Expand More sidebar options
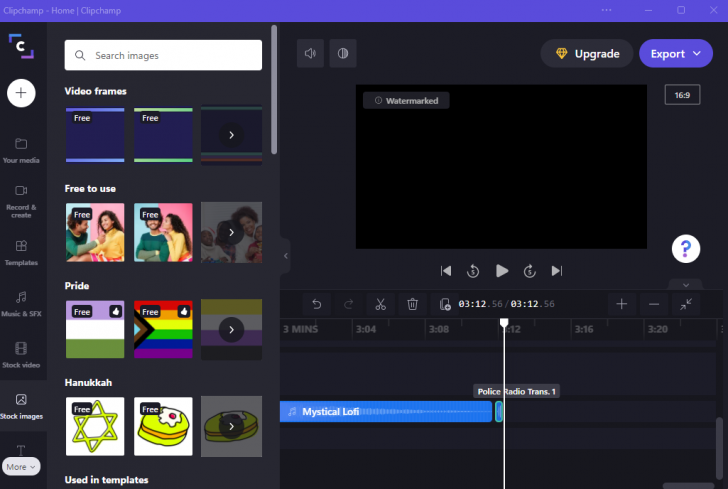This screenshot has width=728, height=489. click(x=21, y=466)
